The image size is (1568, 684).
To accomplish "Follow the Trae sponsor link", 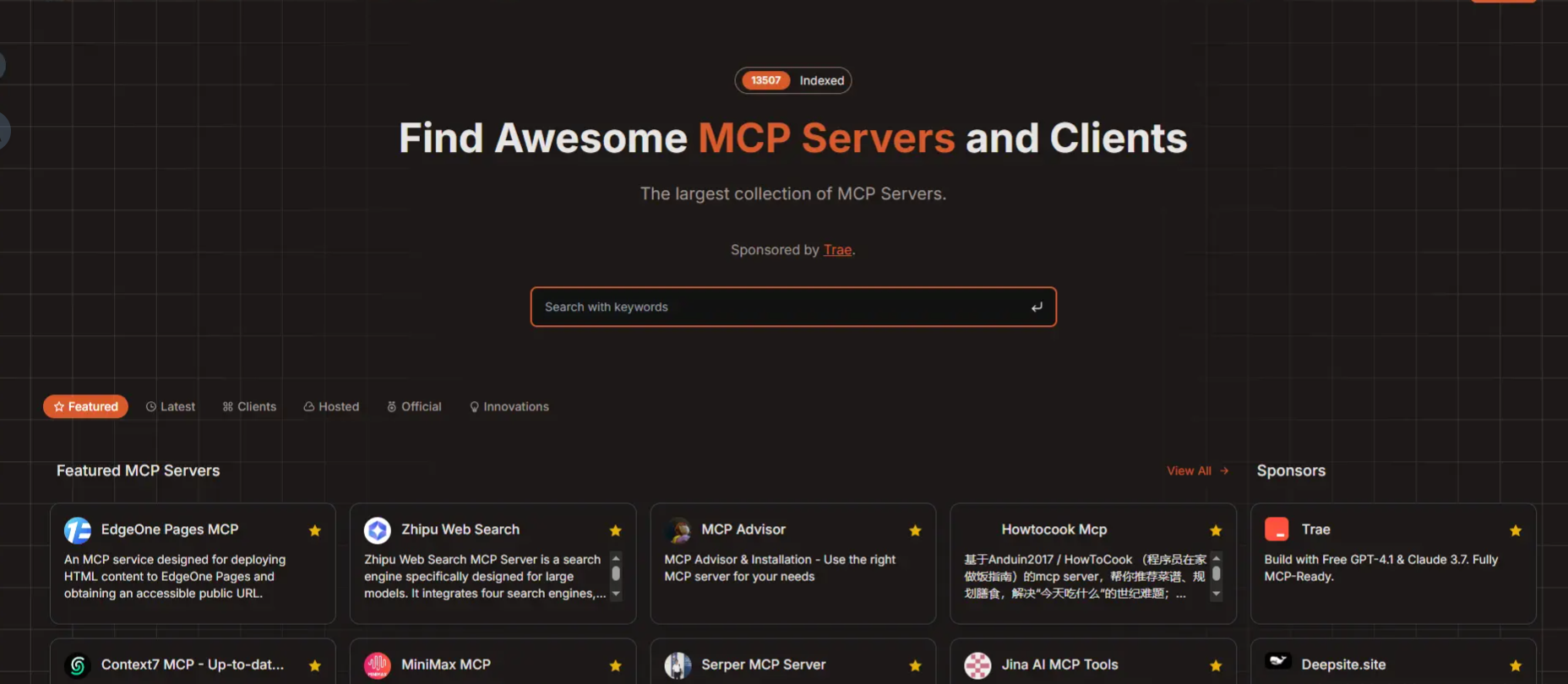I will coord(837,250).
